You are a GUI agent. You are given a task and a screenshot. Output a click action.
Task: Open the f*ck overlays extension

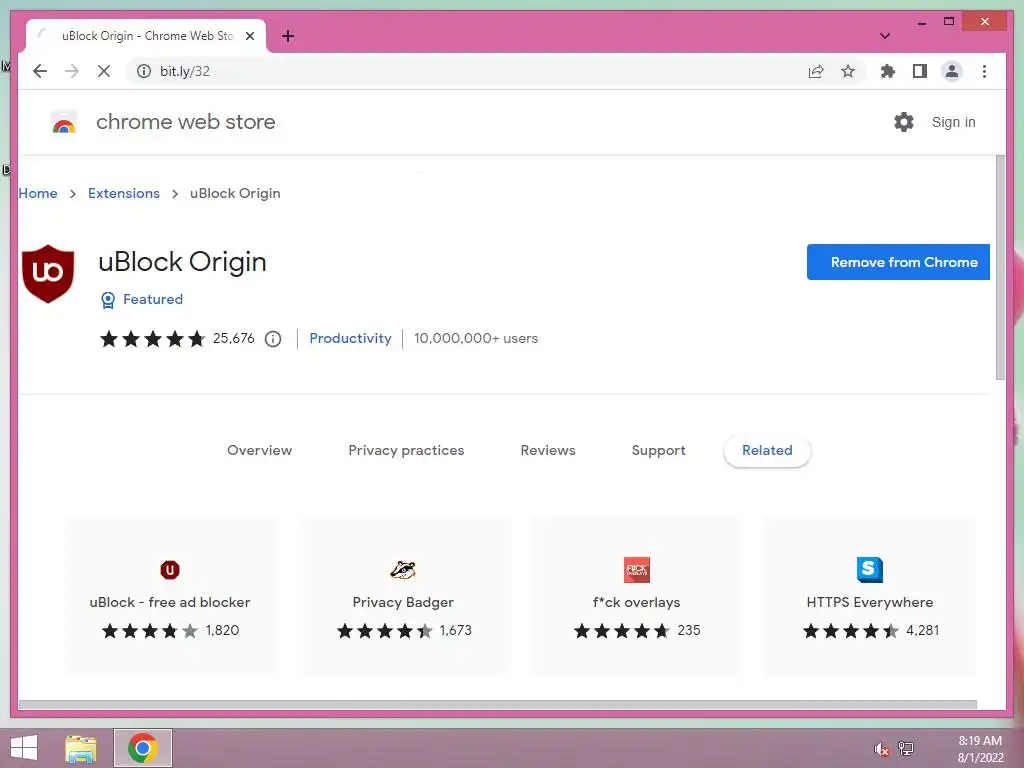(x=637, y=596)
